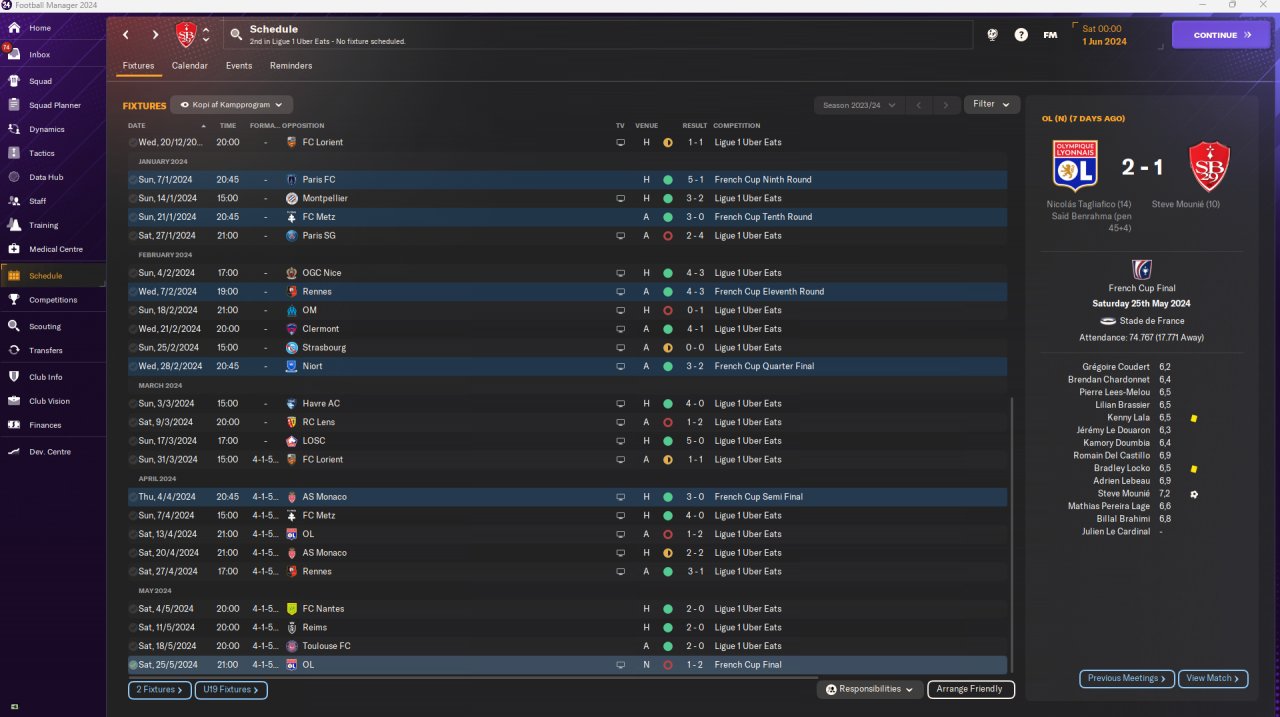Click the Stade Brestois crest in result panel
Viewport: 1280px width, 717px height.
click(1209, 166)
